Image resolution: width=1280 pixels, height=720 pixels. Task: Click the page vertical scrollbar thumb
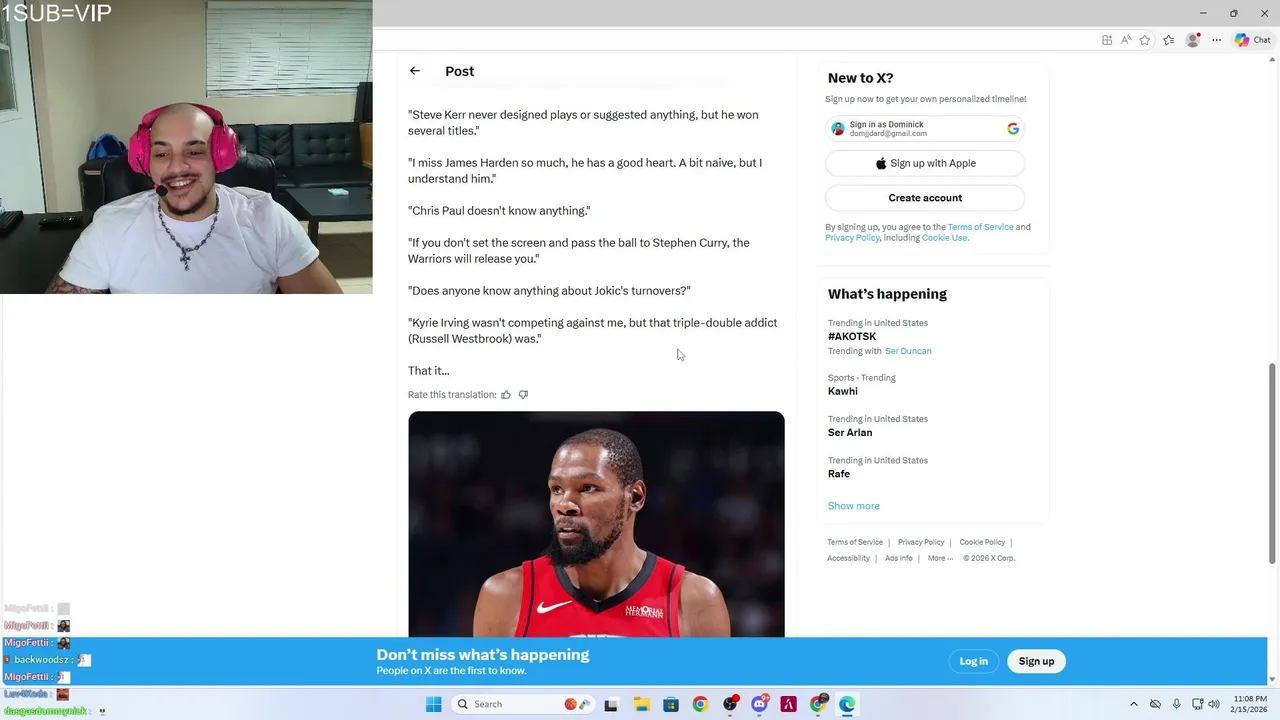point(1272,463)
